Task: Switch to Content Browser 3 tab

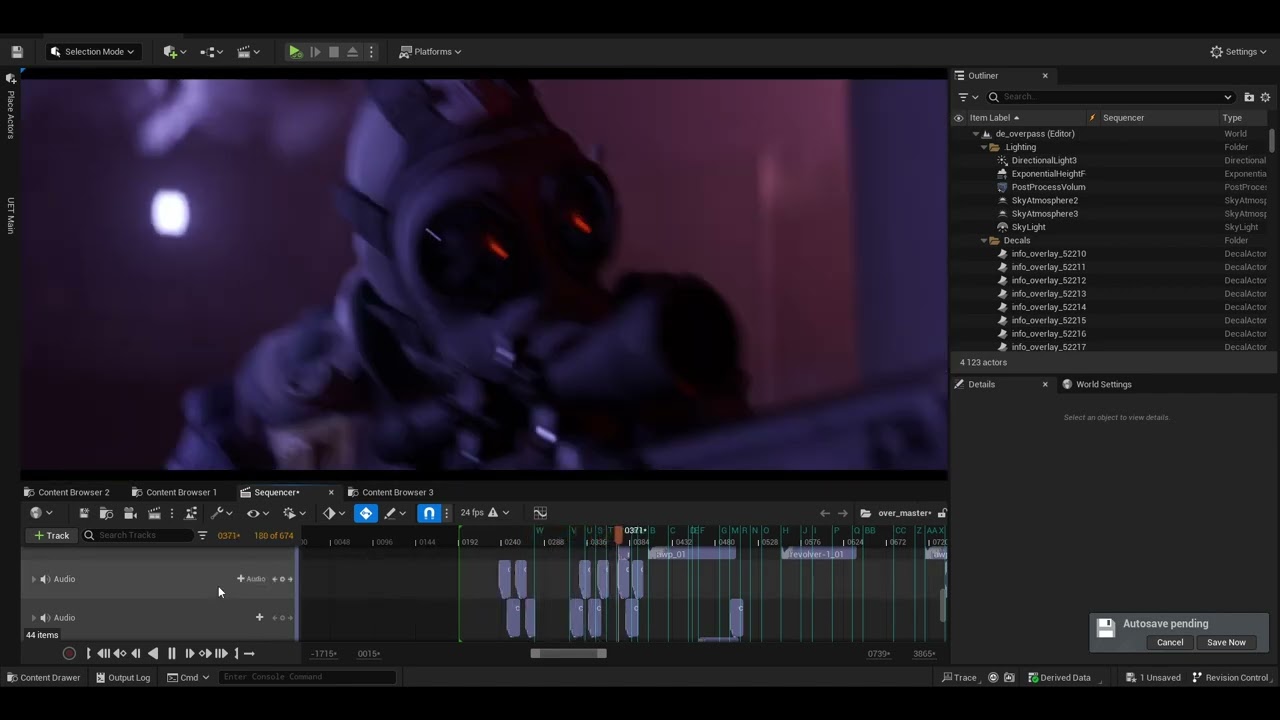Action: [390, 493]
